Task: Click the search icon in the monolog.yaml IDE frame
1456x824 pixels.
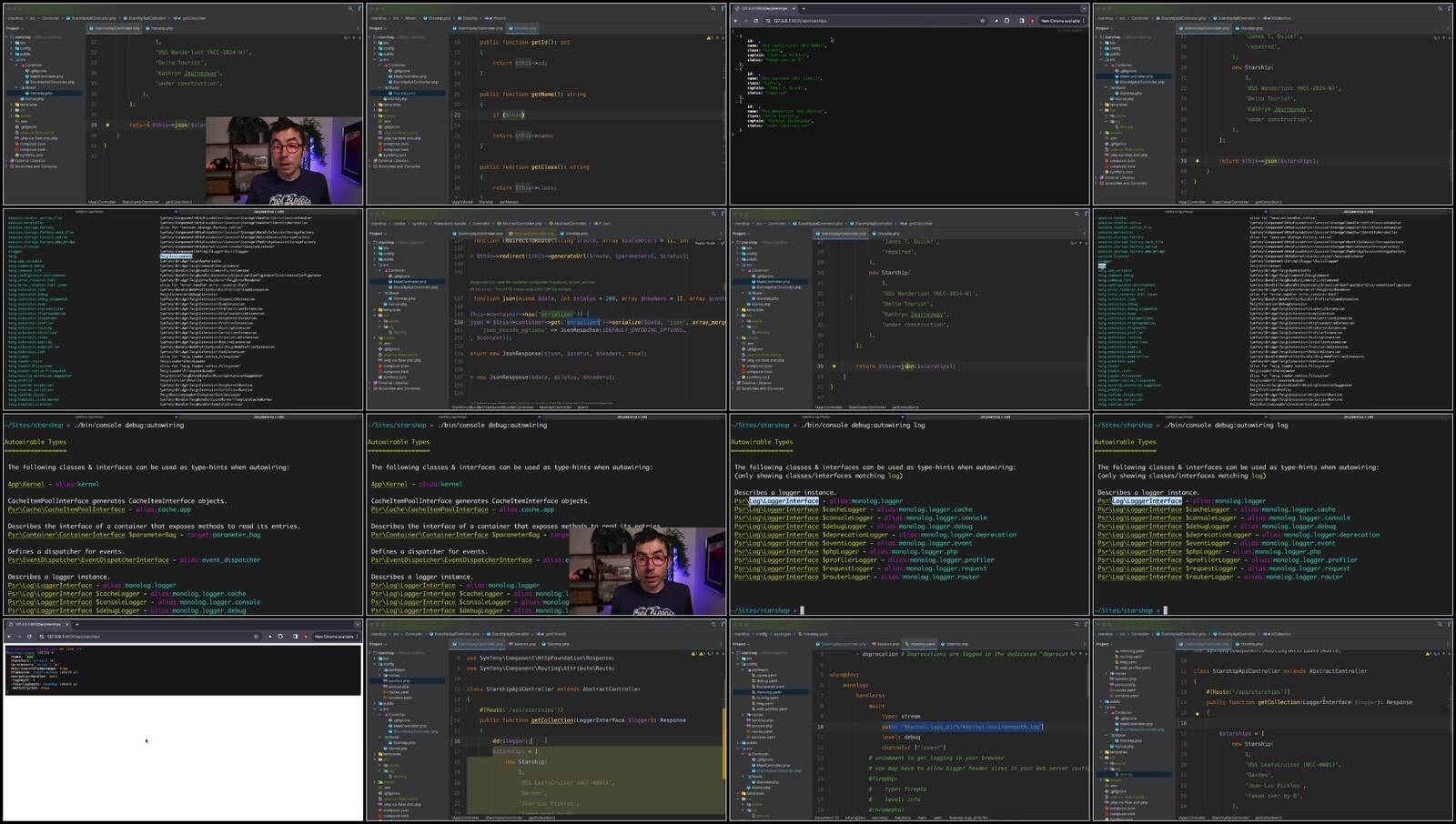Action: coord(1077,624)
